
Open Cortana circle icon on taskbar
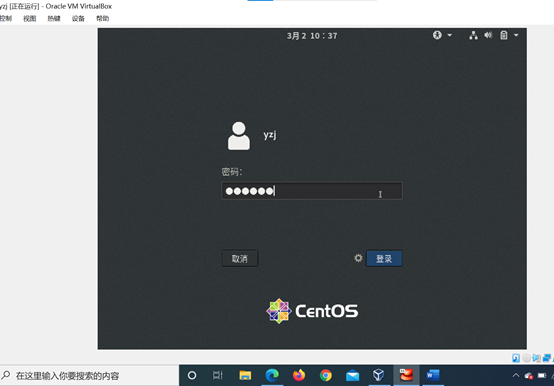pyautogui.click(x=192, y=375)
